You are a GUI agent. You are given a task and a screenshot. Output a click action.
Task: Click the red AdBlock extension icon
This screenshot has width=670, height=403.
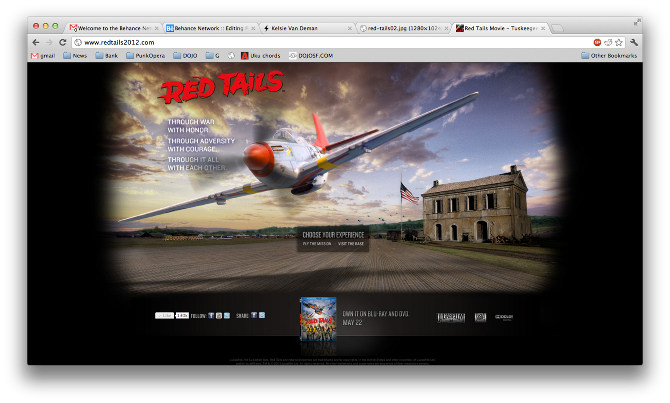pyautogui.click(x=597, y=42)
